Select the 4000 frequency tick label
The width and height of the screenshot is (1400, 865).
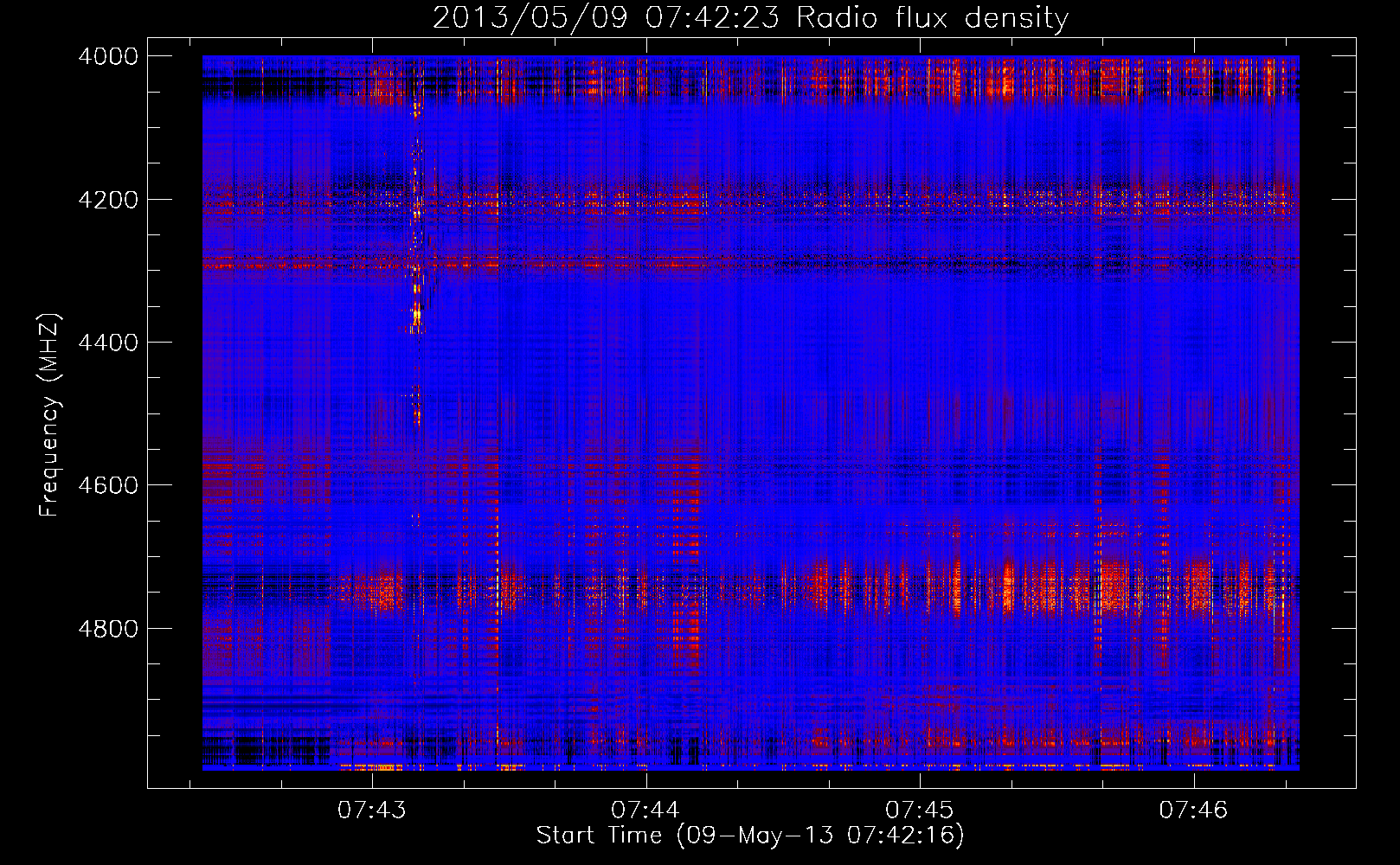(108, 56)
